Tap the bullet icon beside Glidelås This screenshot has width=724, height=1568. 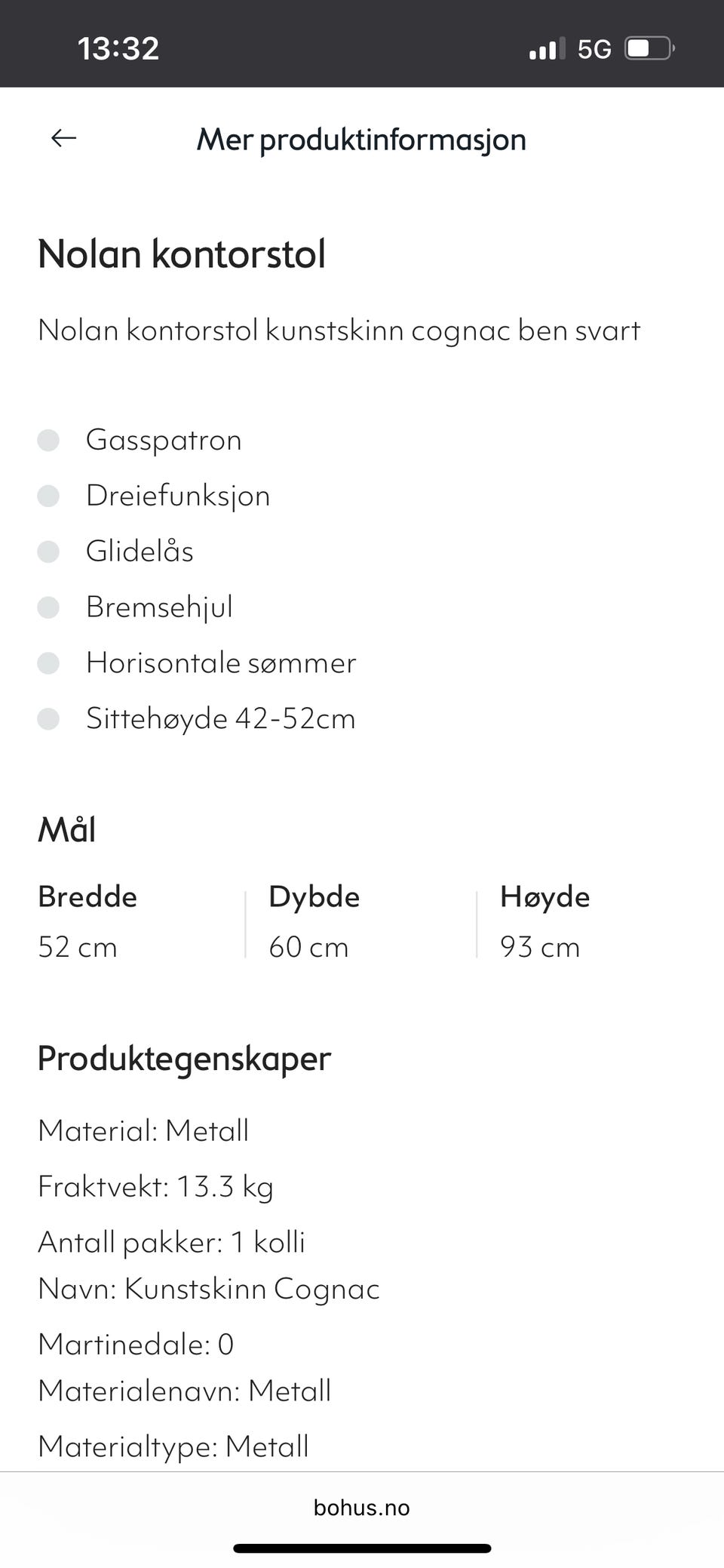point(50,552)
